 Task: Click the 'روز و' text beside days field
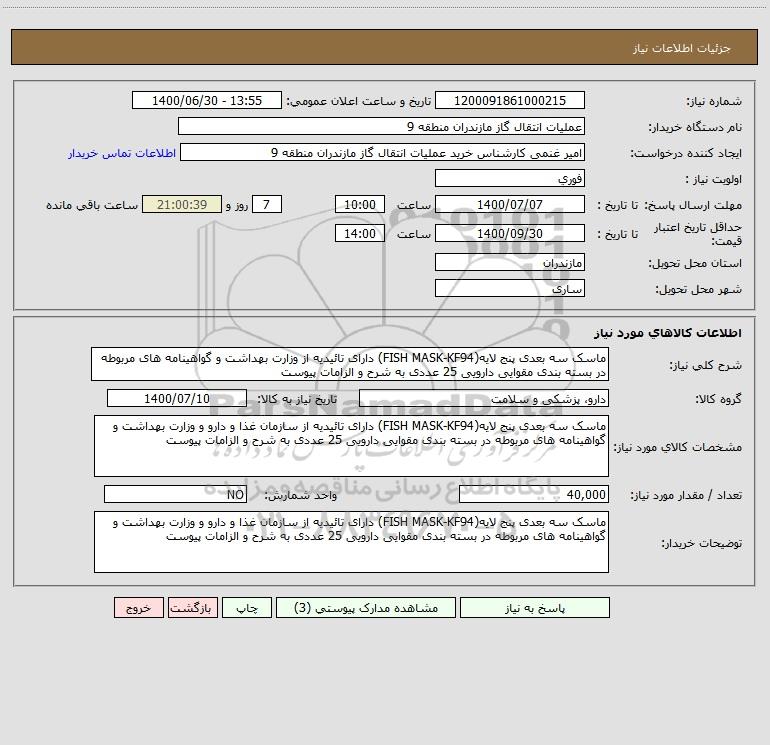pos(237,205)
